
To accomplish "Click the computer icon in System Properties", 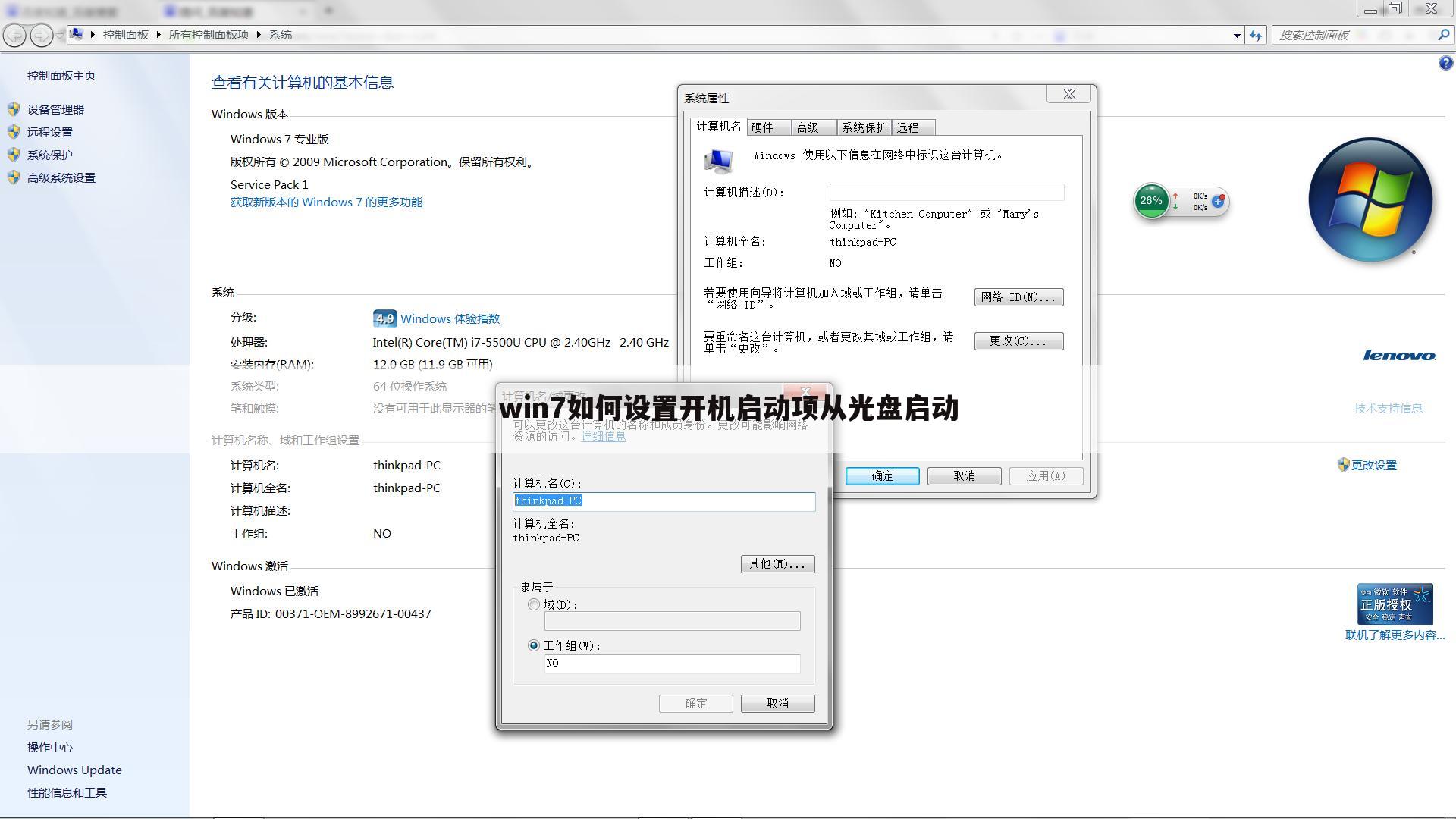I will click(718, 160).
